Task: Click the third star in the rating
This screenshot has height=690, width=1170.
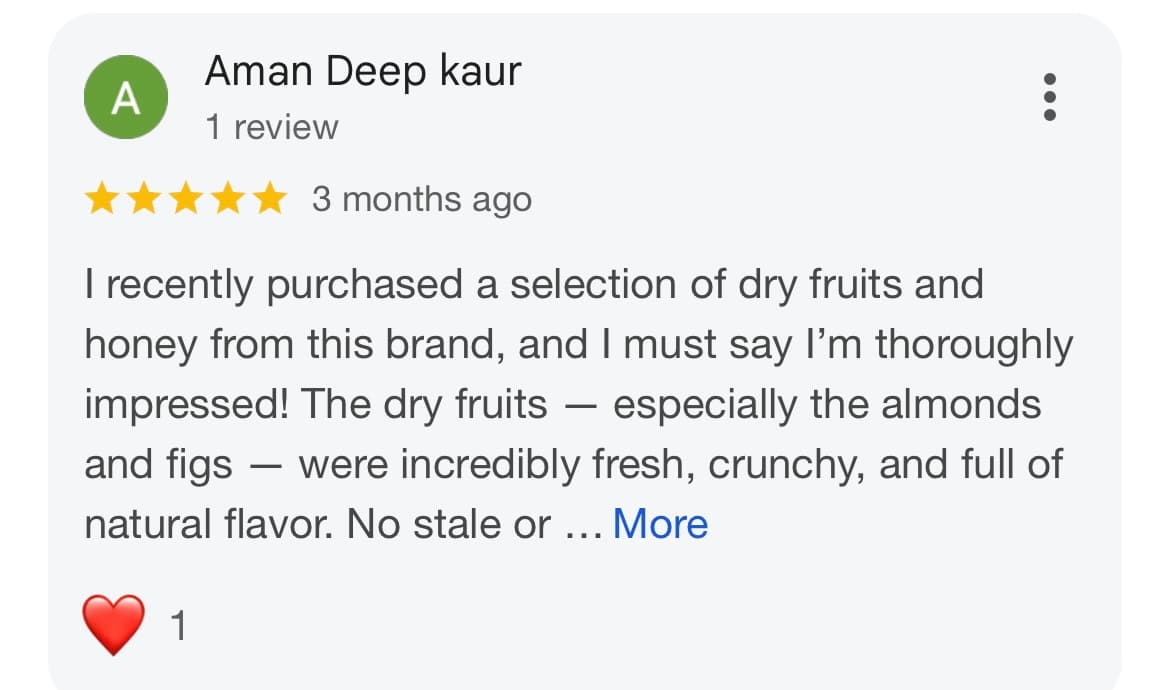Action: pyautogui.click(x=186, y=199)
